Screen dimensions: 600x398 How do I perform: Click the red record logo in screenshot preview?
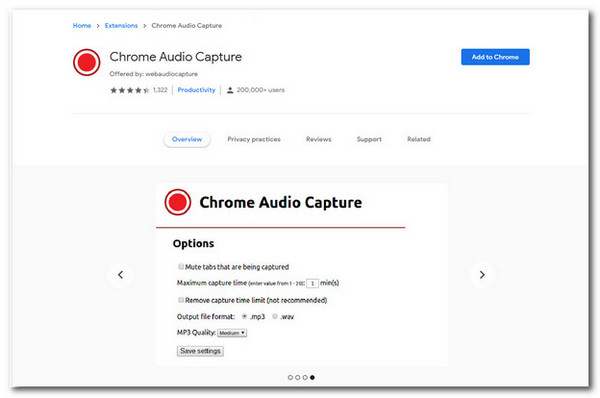(x=178, y=202)
